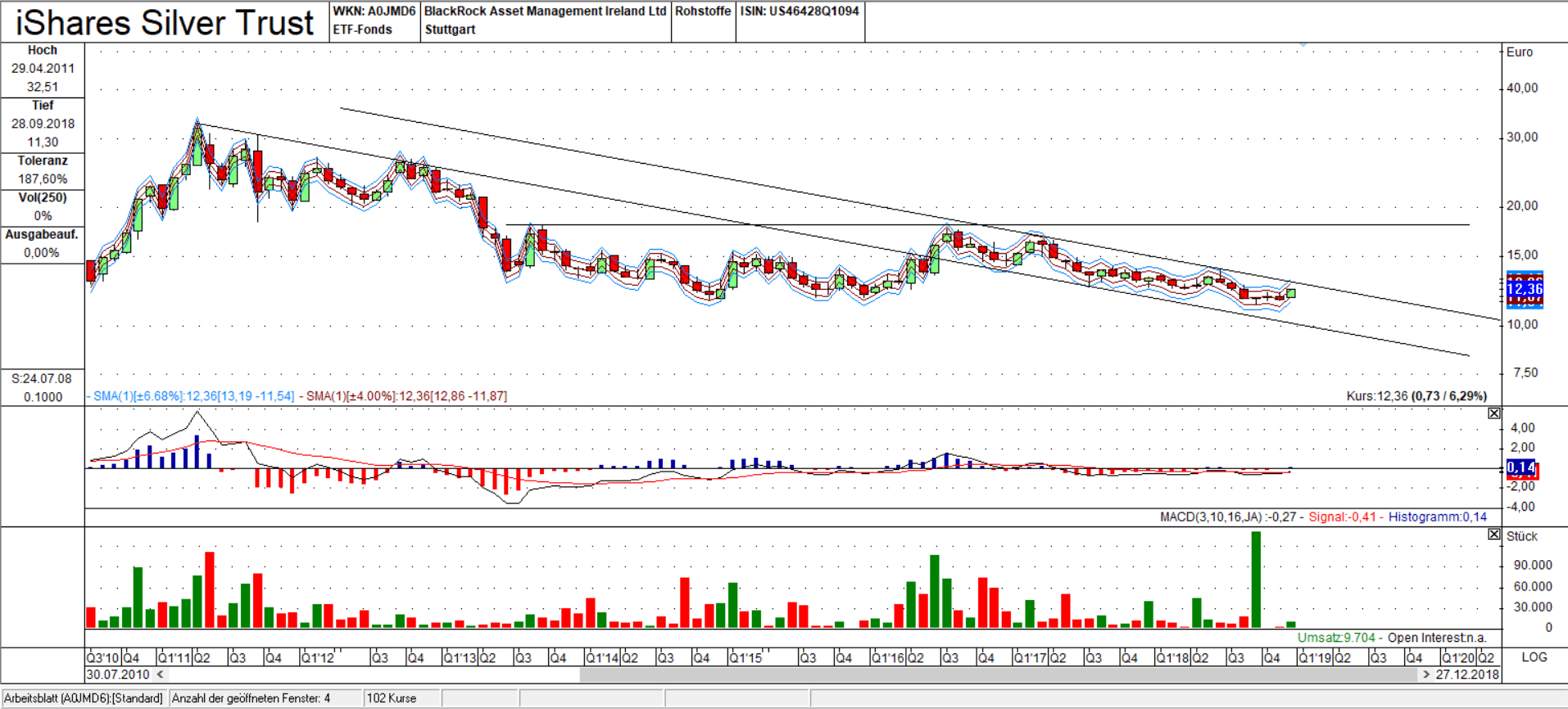Click the MACD histogram value marker 0,14
1568x709 pixels.
point(1521,467)
